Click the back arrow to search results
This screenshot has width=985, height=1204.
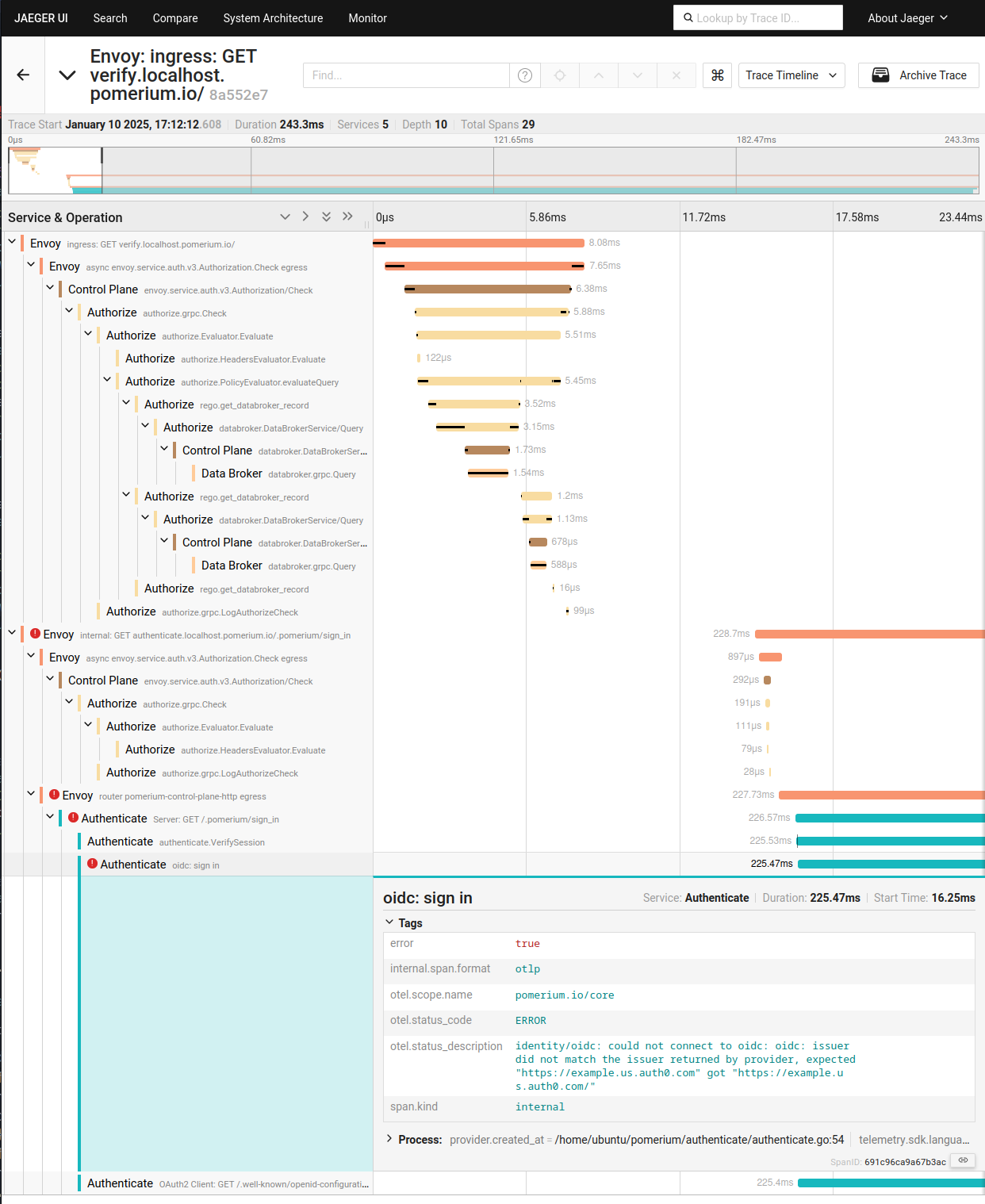(x=23, y=75)
